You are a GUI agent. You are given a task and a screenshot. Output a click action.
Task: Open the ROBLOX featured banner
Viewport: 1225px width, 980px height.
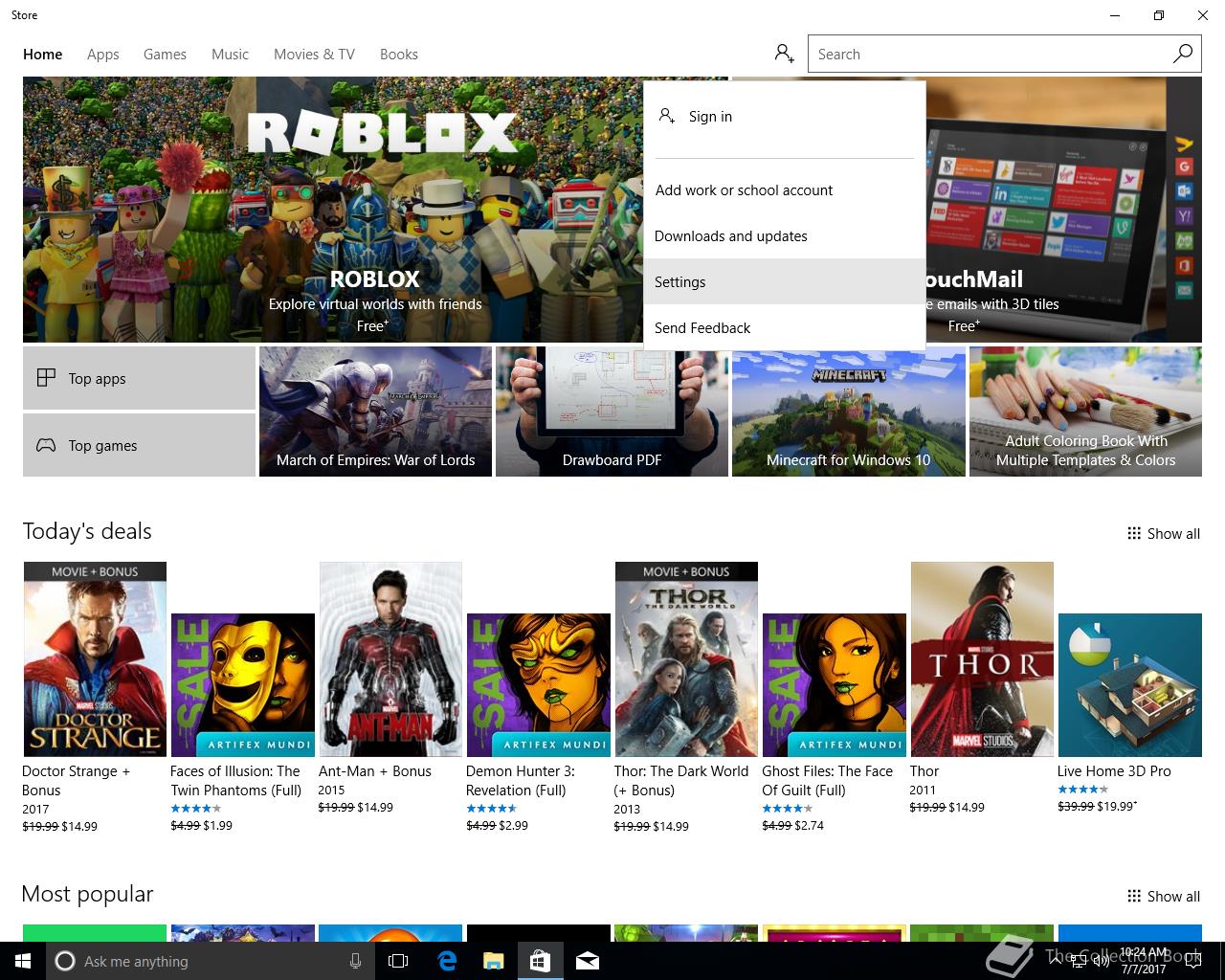(x=332, y=210)
